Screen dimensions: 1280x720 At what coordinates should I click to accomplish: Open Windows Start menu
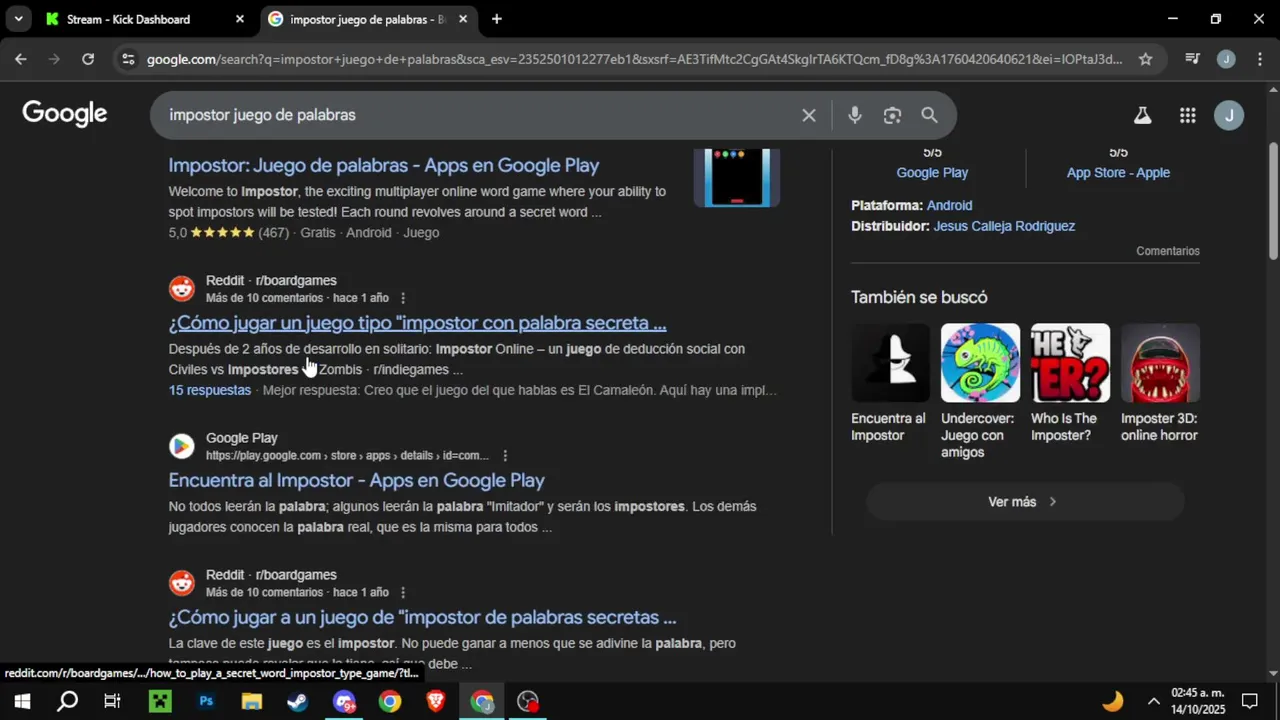point(21,701)
